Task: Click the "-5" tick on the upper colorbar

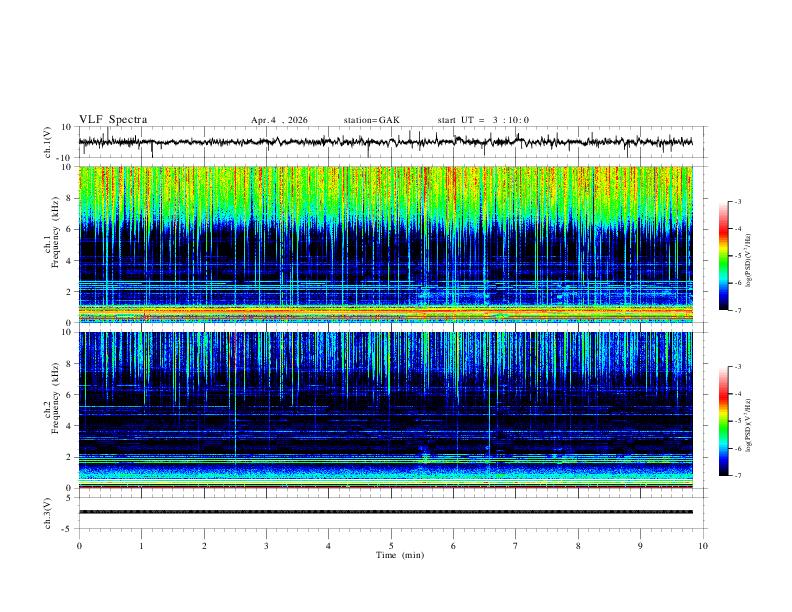Action: tap(737, 256)
